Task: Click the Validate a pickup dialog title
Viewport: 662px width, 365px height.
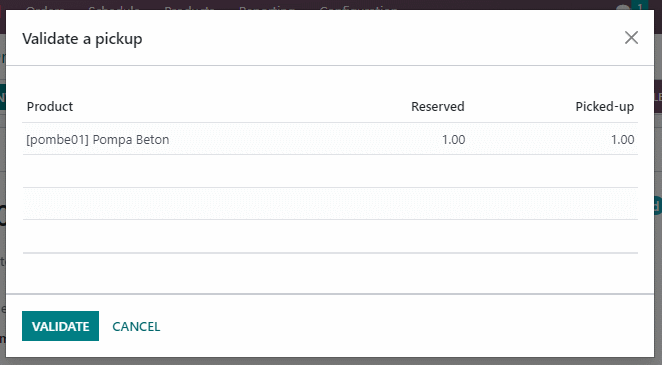Action: tap(82, 39)
